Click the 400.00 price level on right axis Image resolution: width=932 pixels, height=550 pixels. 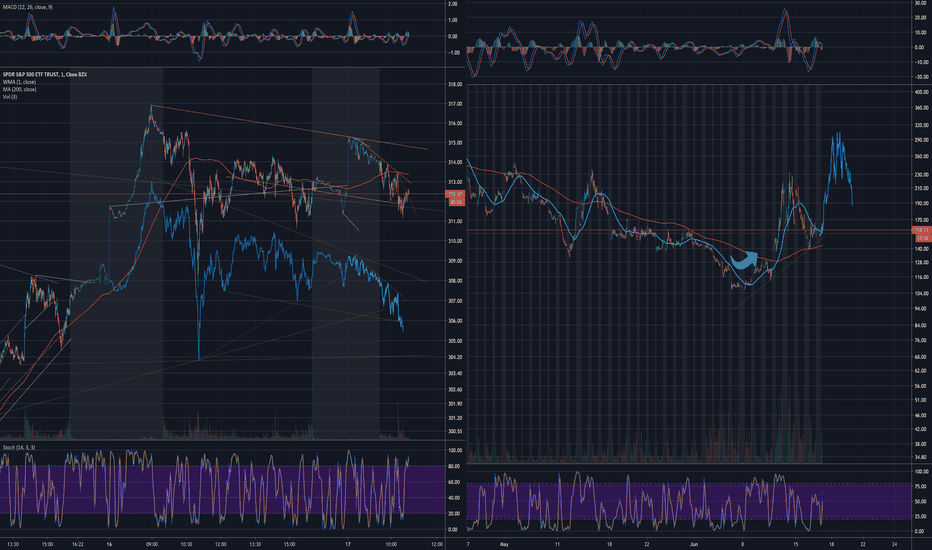point(921,92)
